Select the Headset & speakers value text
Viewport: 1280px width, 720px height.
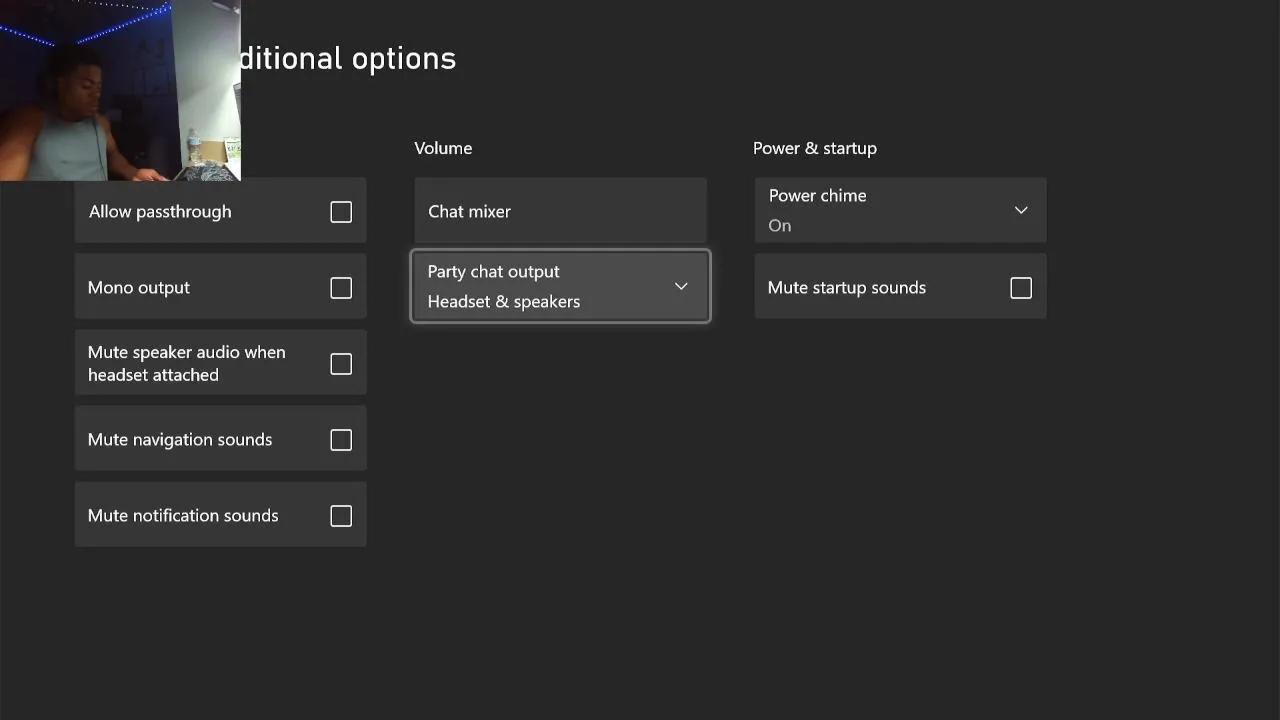click(503, 302)
